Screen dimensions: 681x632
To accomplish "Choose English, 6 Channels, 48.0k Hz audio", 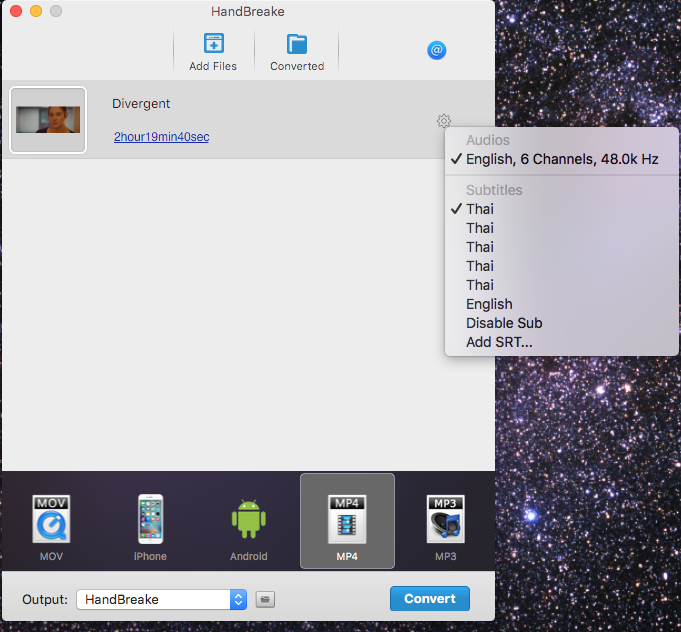I will click(x=562, y=159).
